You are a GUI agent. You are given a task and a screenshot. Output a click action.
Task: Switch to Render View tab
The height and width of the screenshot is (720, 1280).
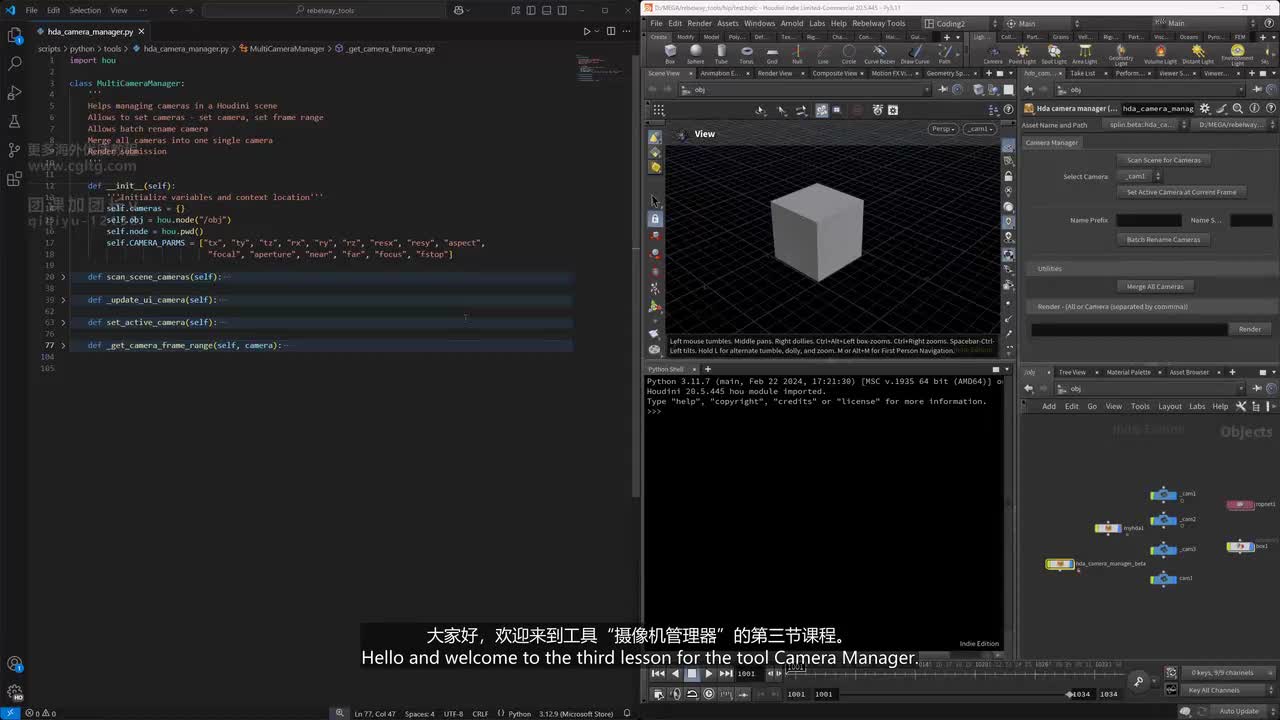(774, 73)
